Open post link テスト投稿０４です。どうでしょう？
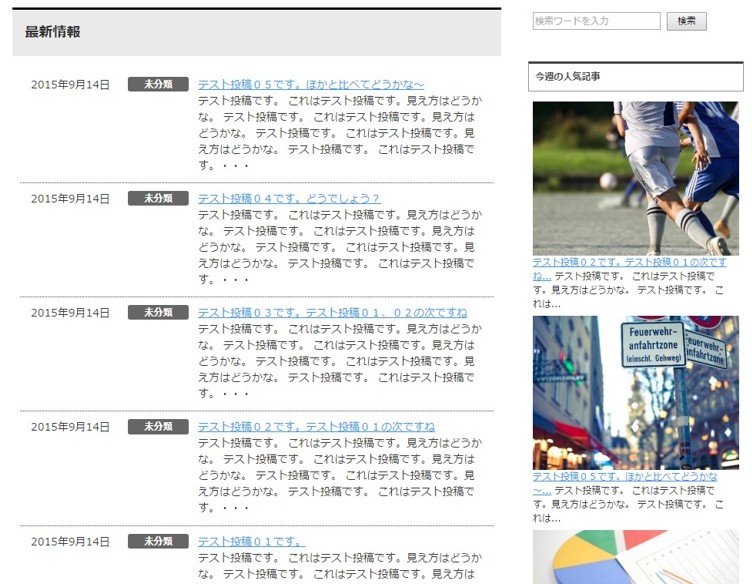The image size is (752, 584). point(289,199)
